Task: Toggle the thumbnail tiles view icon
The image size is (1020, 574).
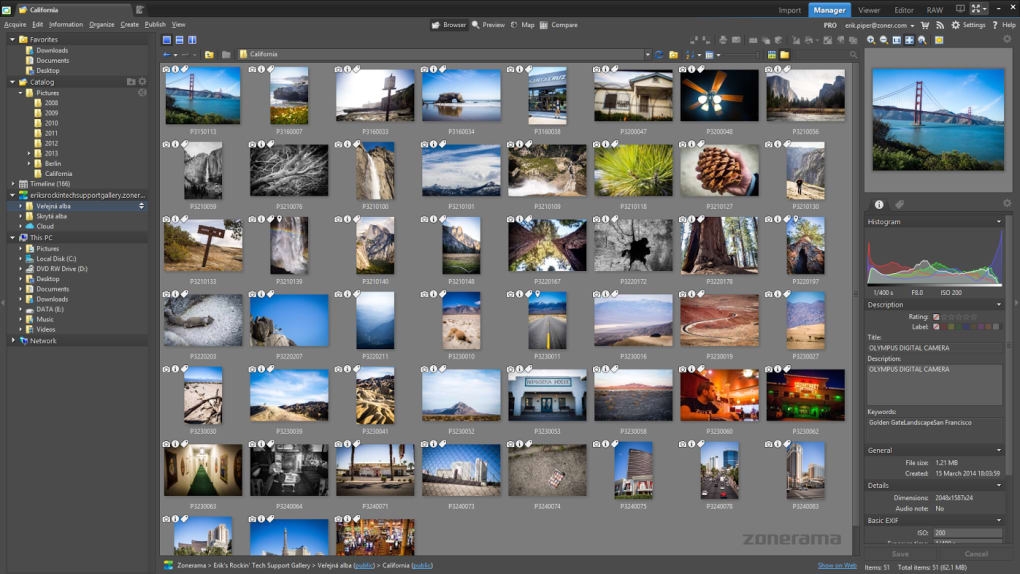Action: pyautogui.click(x=772, y=55)
